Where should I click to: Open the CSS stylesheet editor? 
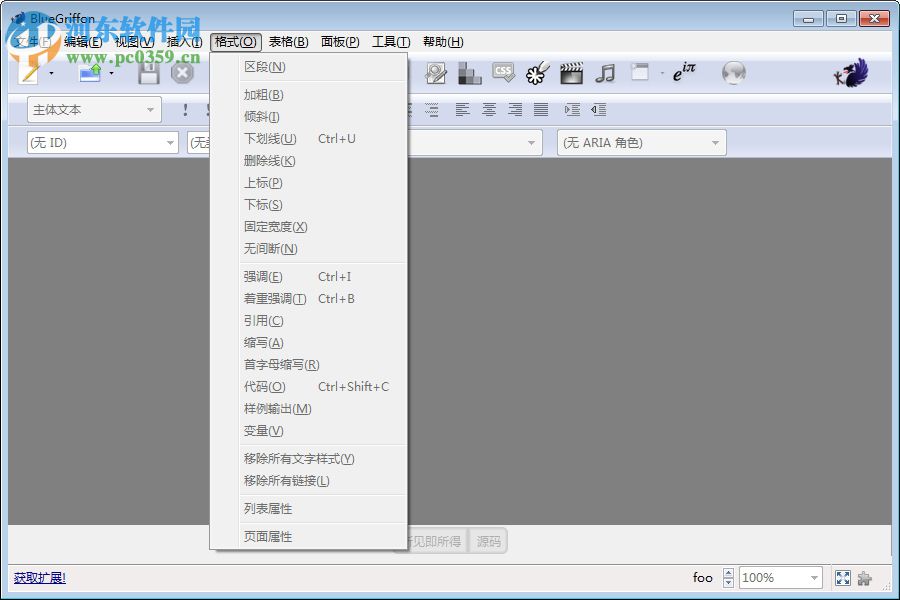click(x=503, y=72)
